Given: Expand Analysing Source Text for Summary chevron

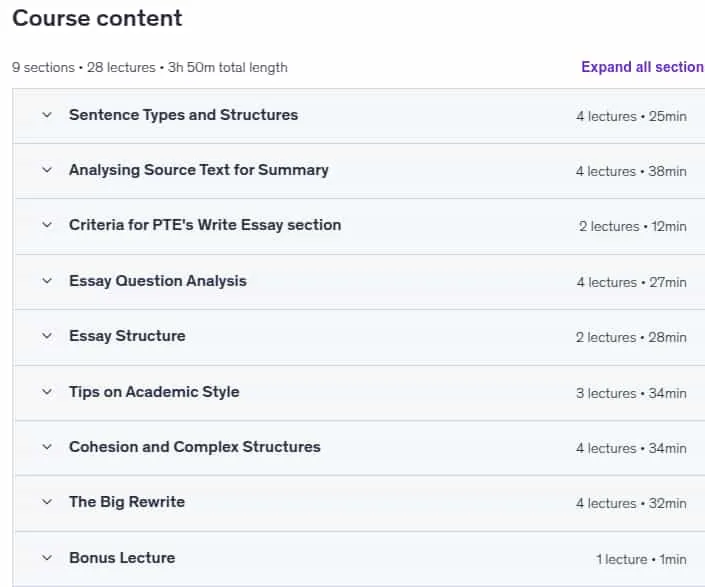Looking at the screenshot, I should click(47, 170).
